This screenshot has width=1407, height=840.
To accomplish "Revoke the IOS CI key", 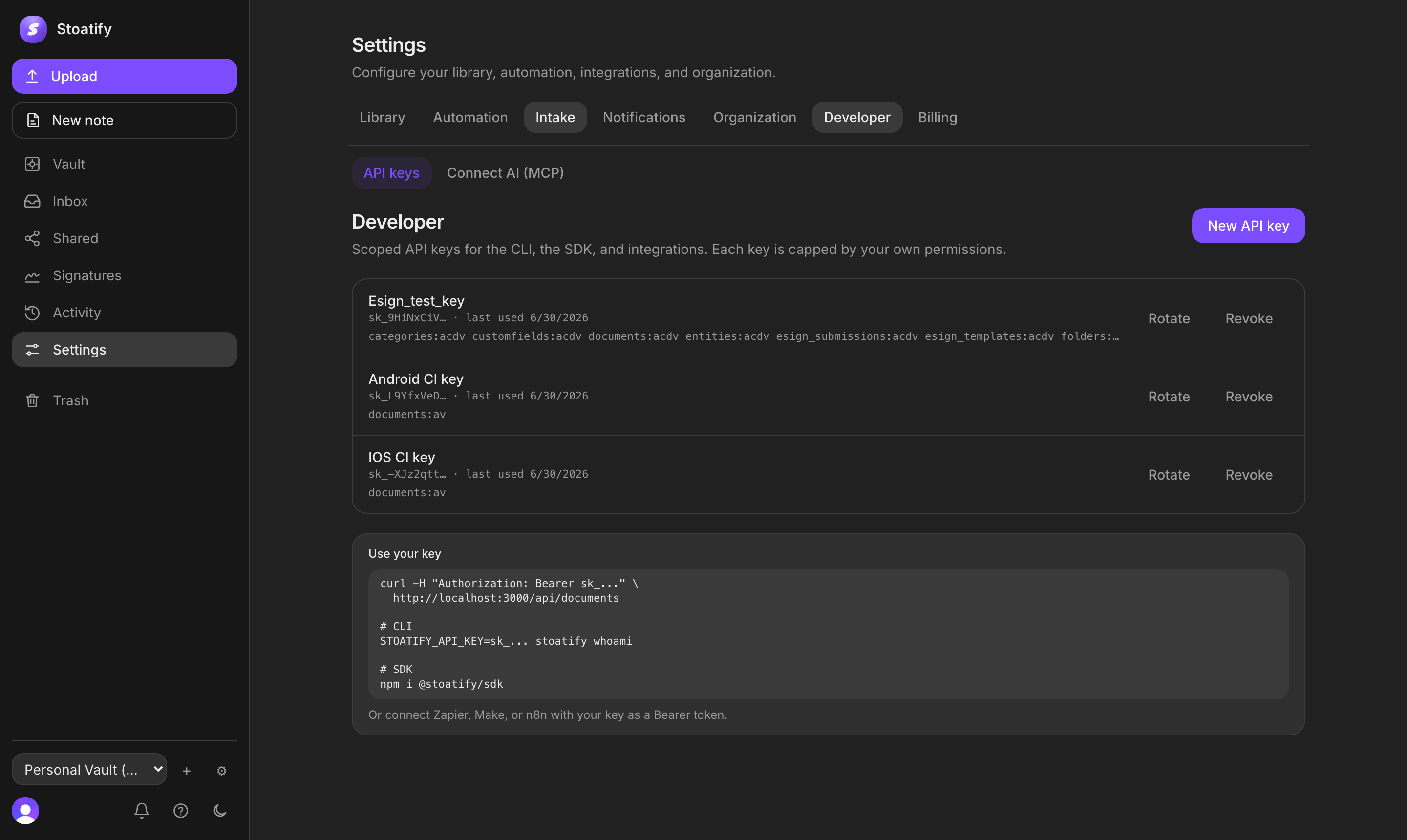I will click(x=1249, y=474).
